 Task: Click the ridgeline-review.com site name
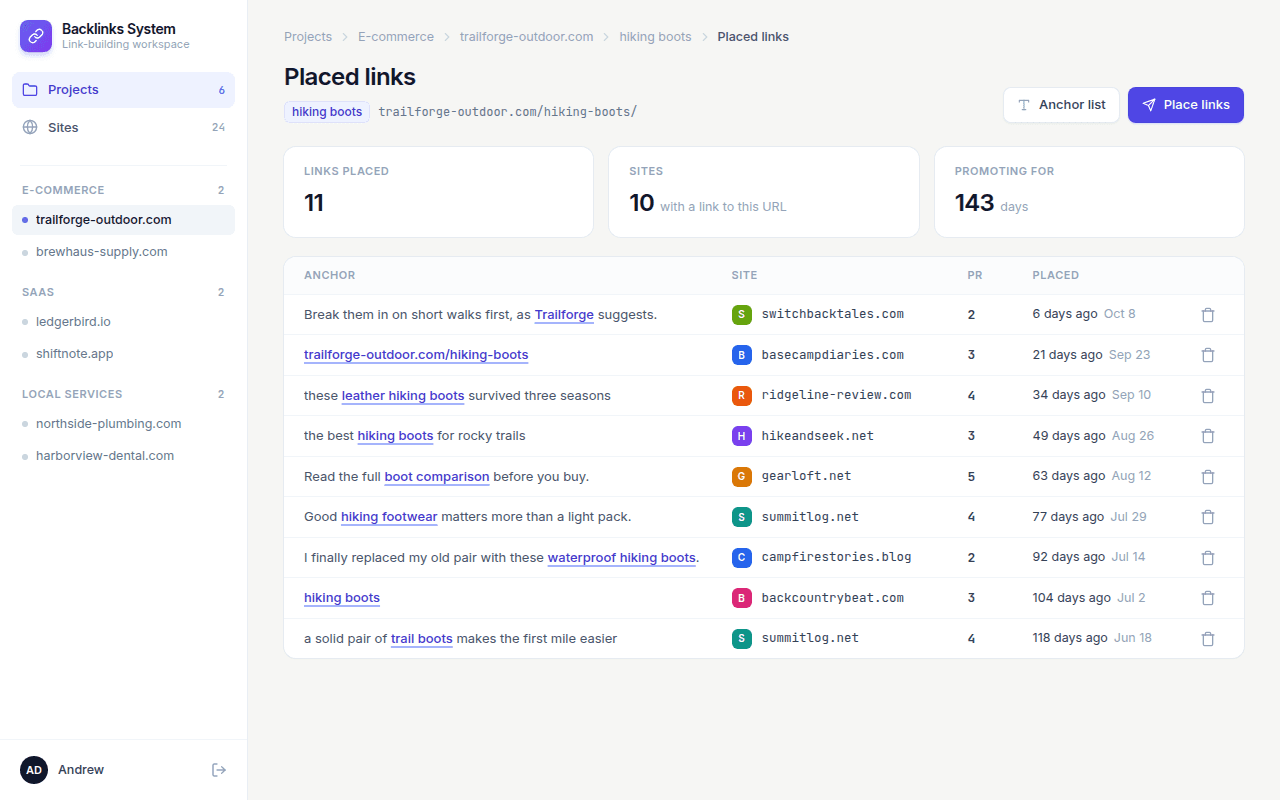coord(836,396)
